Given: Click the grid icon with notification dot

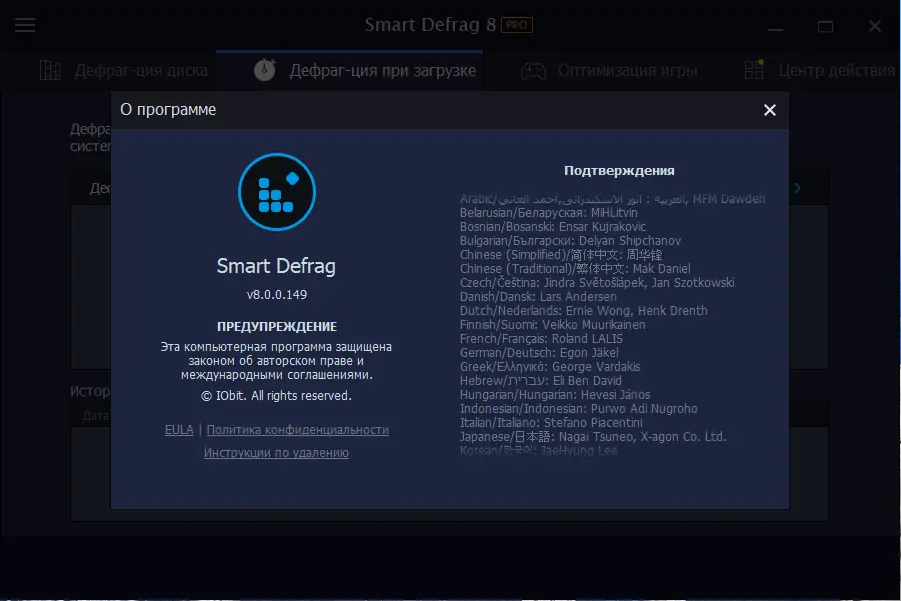Looking at the screenshot, I should tap(753, 70).
